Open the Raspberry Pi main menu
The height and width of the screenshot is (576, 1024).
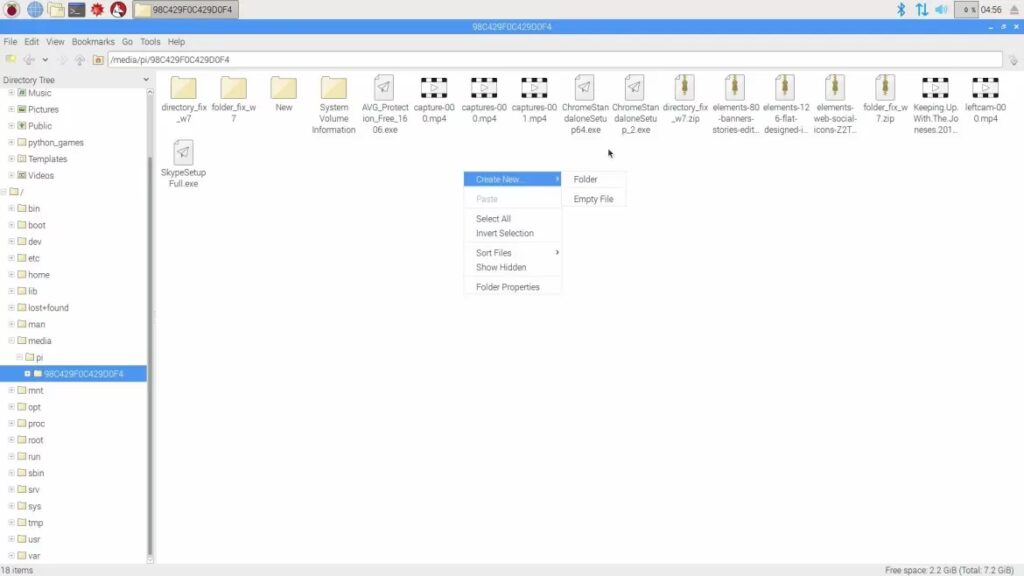(x=13, y=10)
